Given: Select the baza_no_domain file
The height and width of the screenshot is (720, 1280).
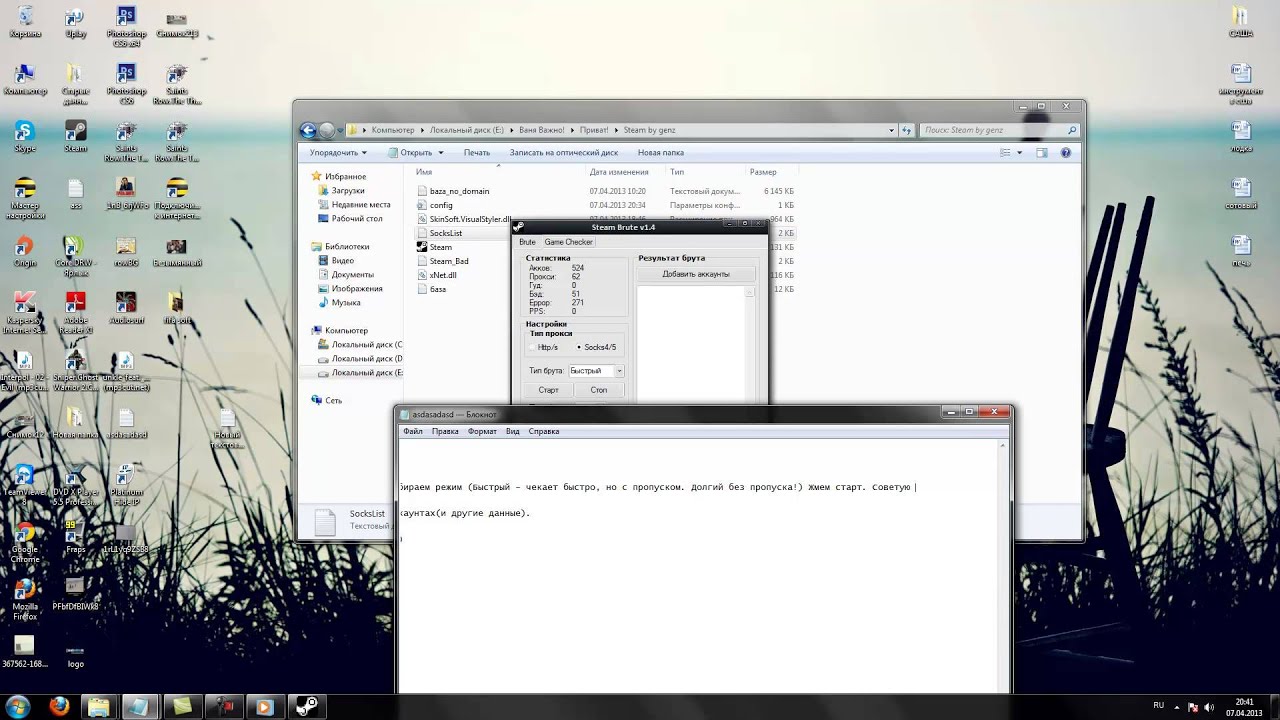Looking at the screenshot, I should click(459, 191).
